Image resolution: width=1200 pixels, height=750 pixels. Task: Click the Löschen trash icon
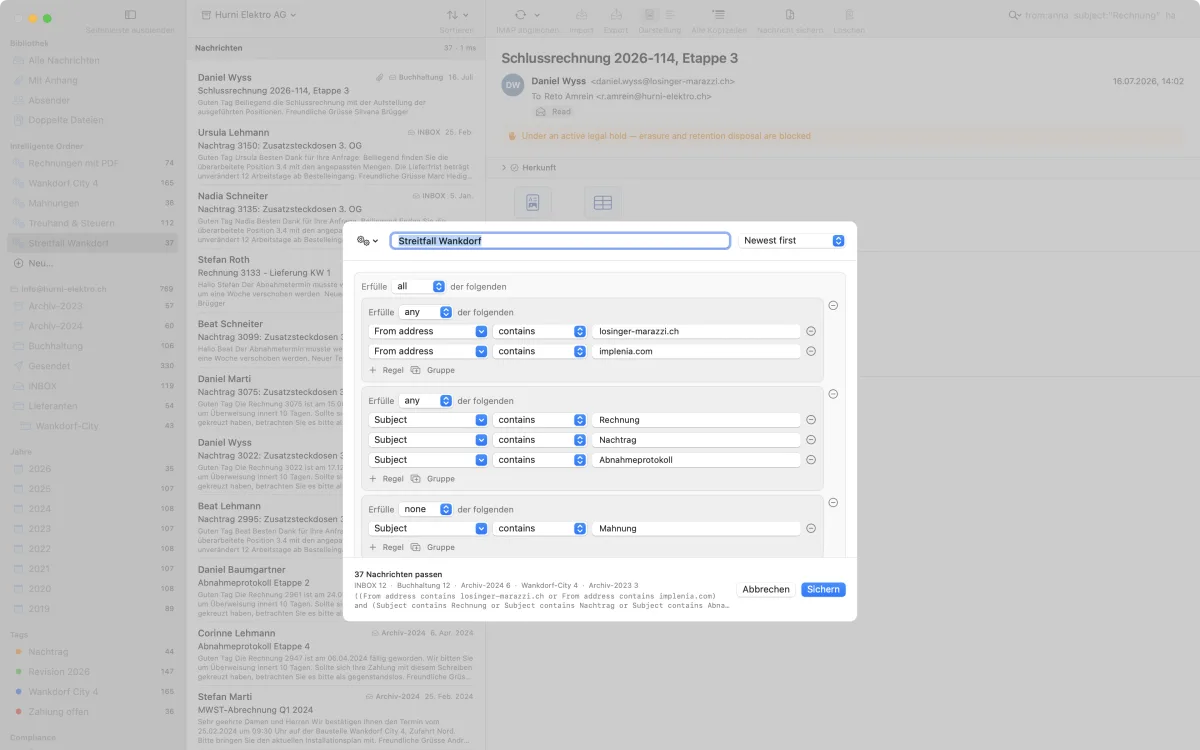pyautogui.click(x=849, y=15)
